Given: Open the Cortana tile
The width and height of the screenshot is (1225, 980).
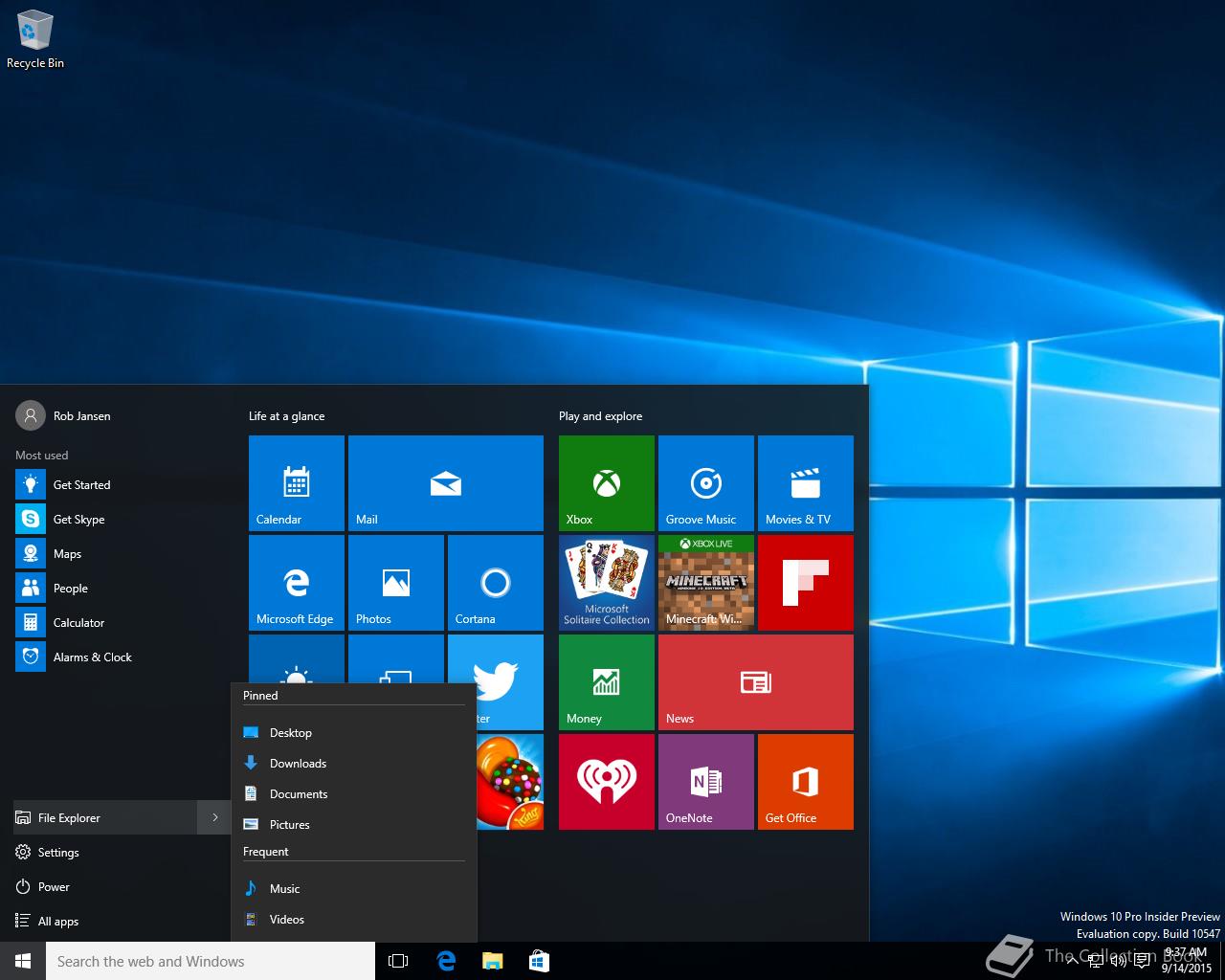Looking at the screenshot, I should [x=496, y=583].
